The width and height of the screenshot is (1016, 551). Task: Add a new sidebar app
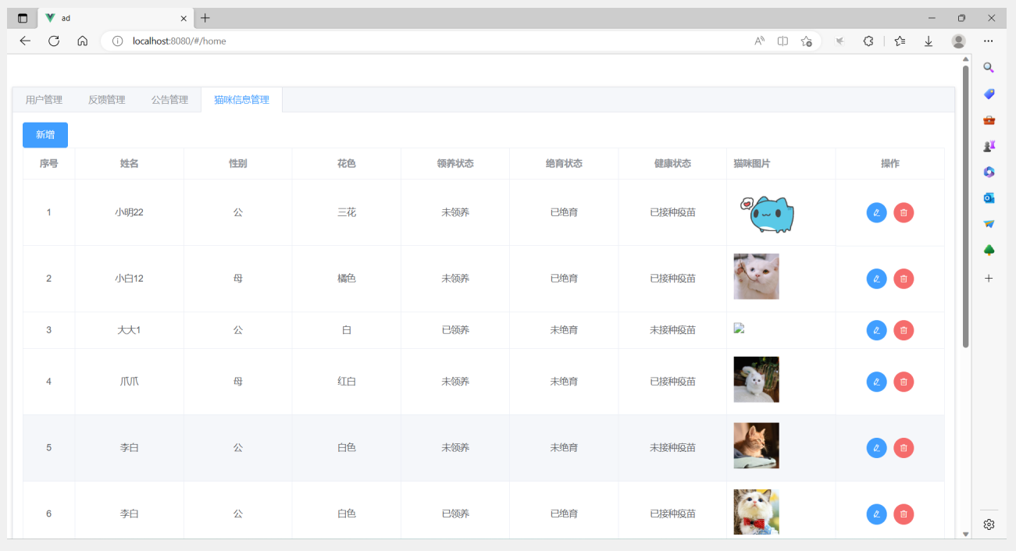(x=989, y=278)
